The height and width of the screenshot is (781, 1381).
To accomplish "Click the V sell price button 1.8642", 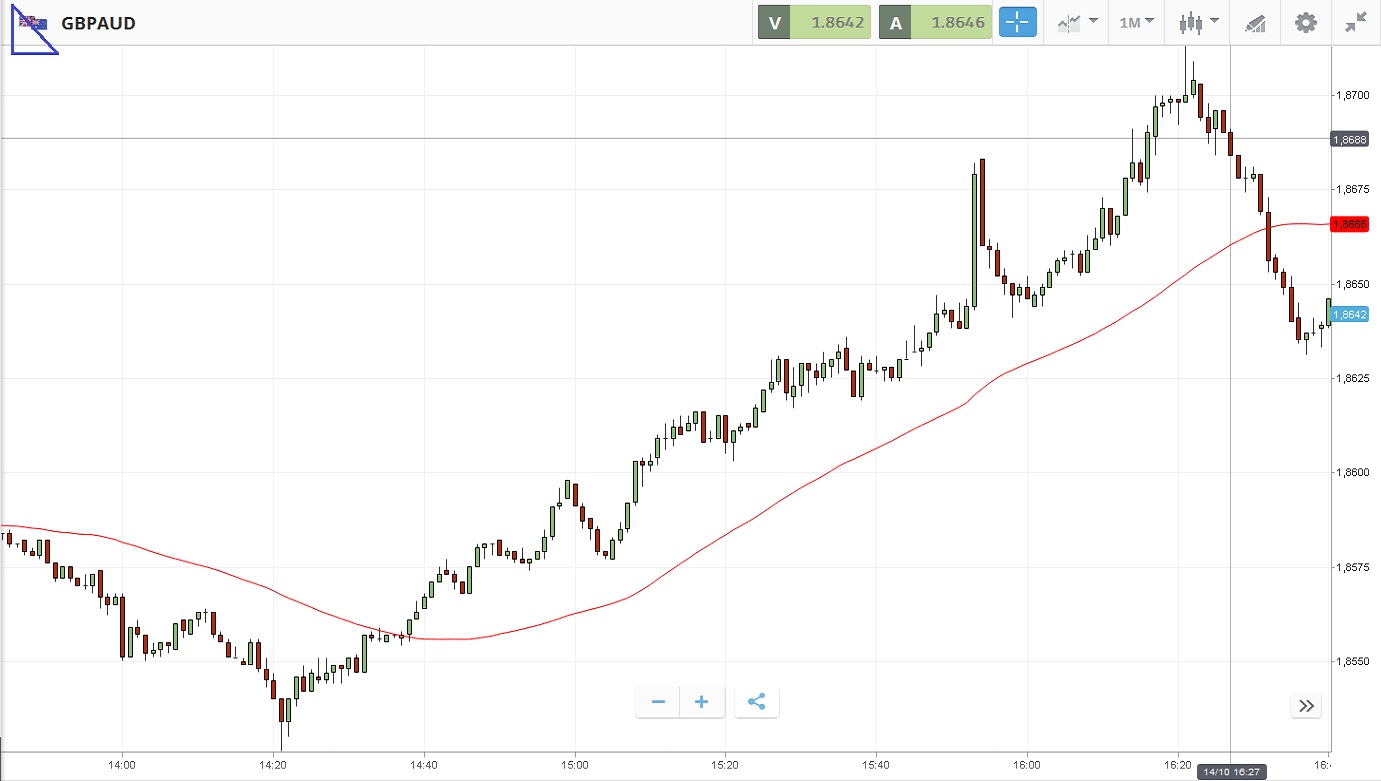I will [814, 22].
